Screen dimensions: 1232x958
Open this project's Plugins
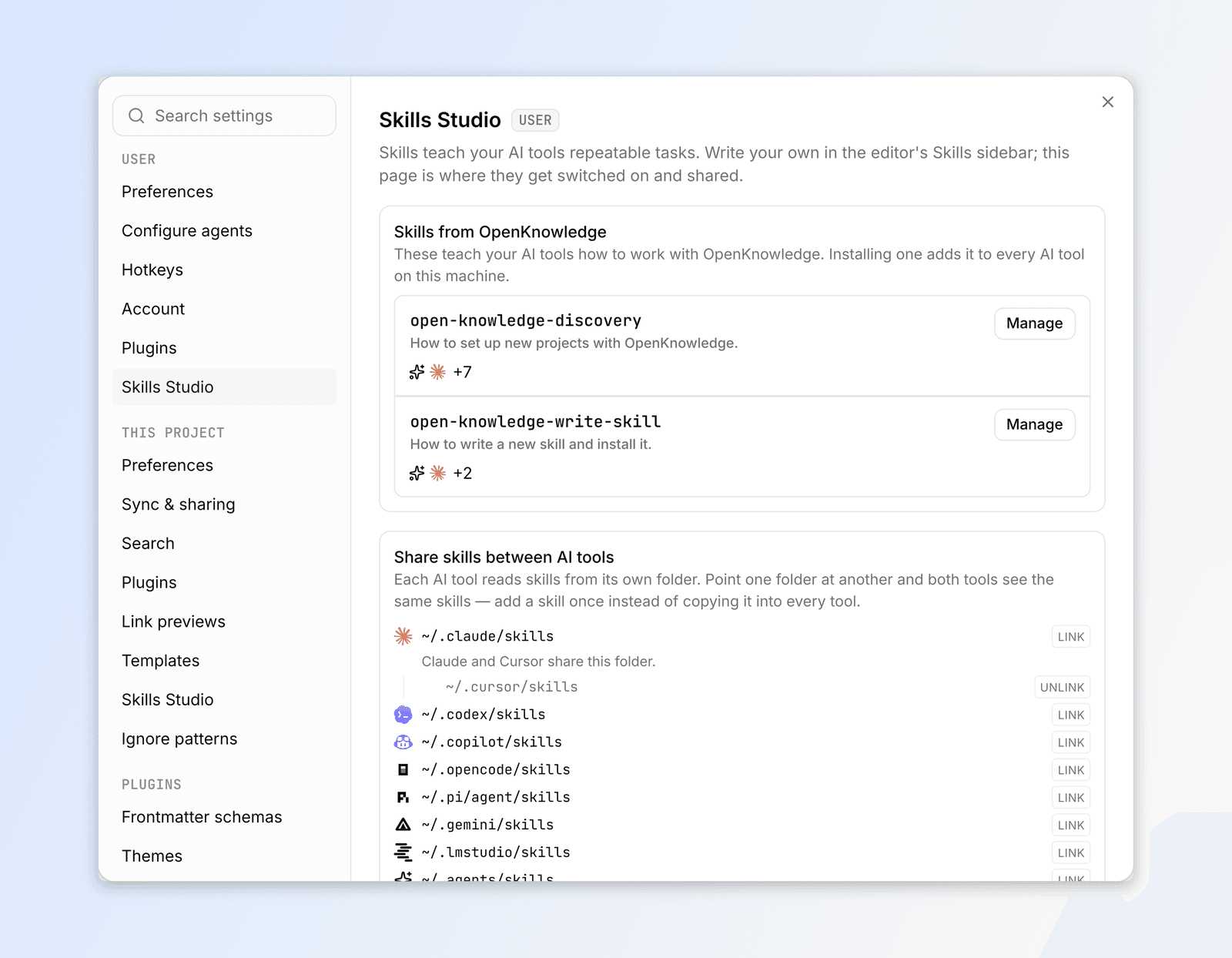pos(224,583)
